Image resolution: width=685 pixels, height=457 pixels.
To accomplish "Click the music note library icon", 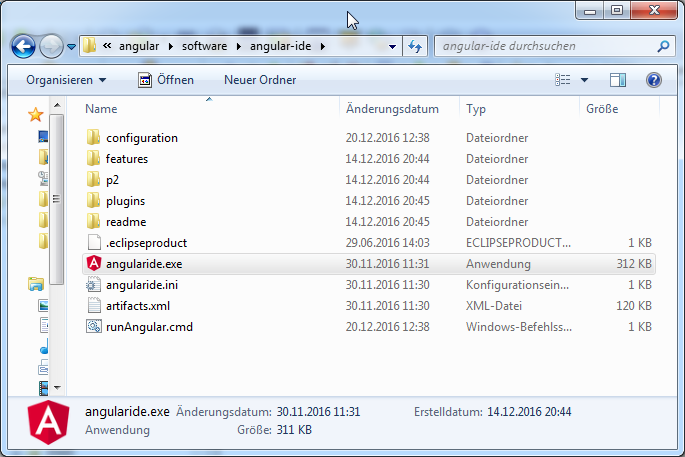I will pyautogui.click(x=44, y=347).
